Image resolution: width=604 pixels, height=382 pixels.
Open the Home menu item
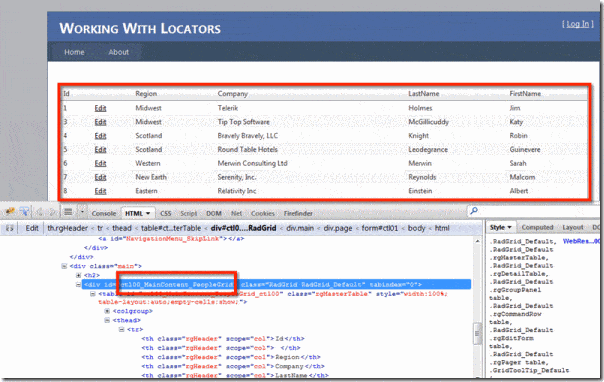pyautogui.click(x=74, y=52)
